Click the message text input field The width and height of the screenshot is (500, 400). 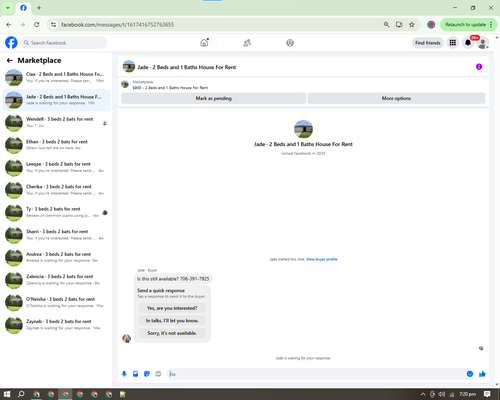317,374
